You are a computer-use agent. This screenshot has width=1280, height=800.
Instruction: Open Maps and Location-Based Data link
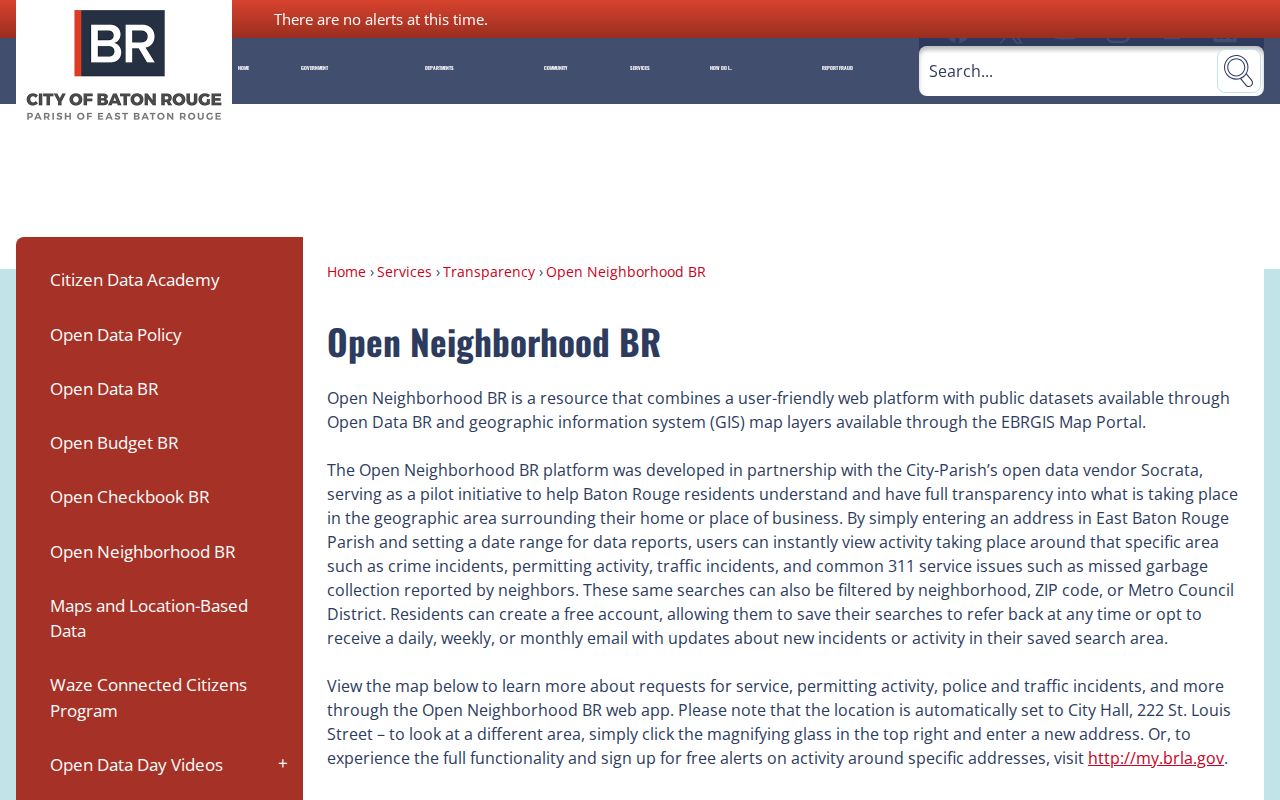tap(149, 618)
